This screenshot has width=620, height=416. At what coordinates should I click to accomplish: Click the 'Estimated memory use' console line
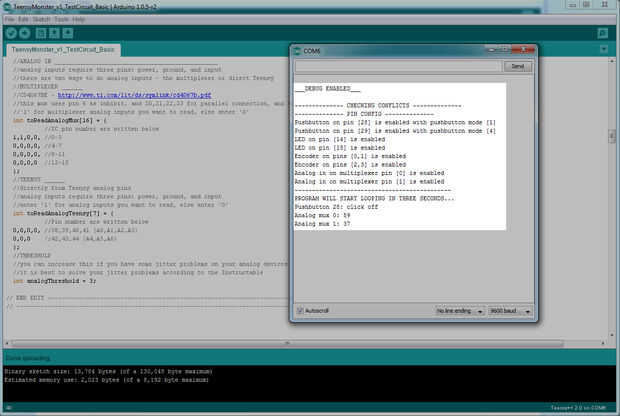click(x=106, y=380)
